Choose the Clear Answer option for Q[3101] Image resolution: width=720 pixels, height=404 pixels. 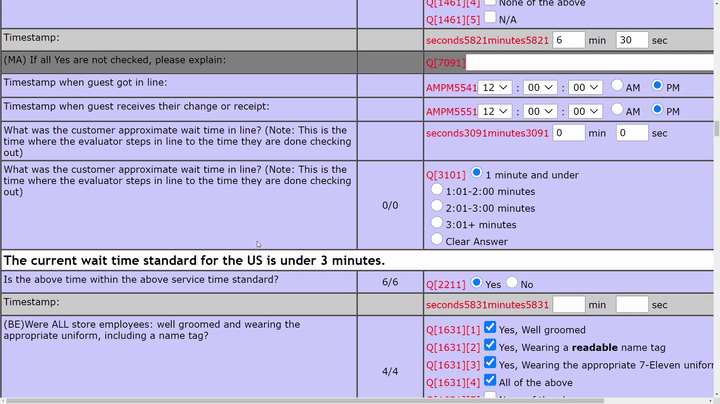[x=437, y=239]
